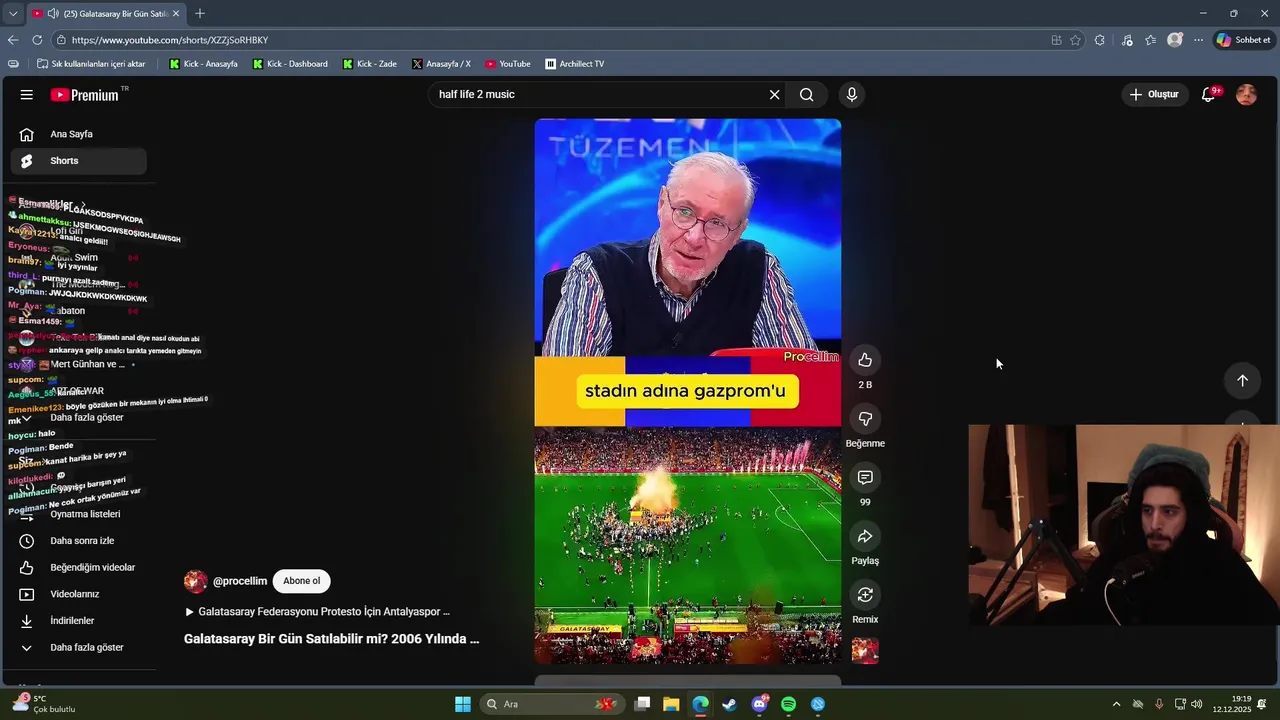Reload the current page
The image size is (1280, 720).
coord(37,40)
